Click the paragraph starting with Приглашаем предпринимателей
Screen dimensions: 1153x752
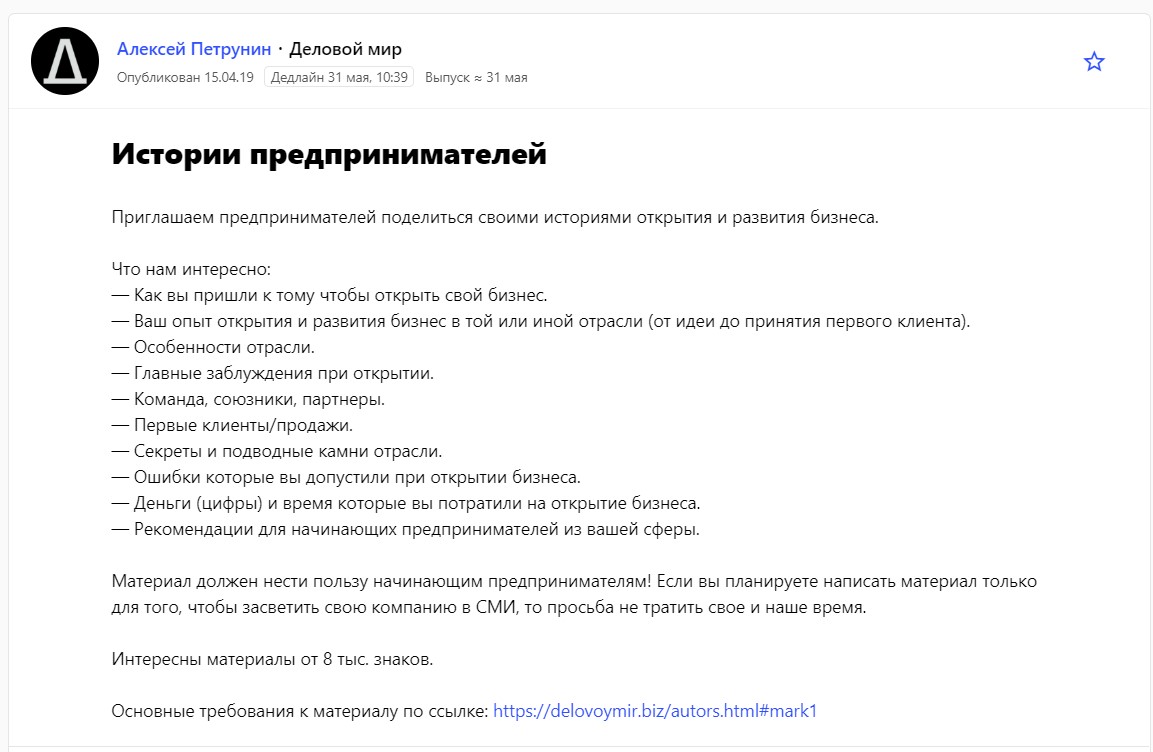pyautogui.click(x=495, y=218)
